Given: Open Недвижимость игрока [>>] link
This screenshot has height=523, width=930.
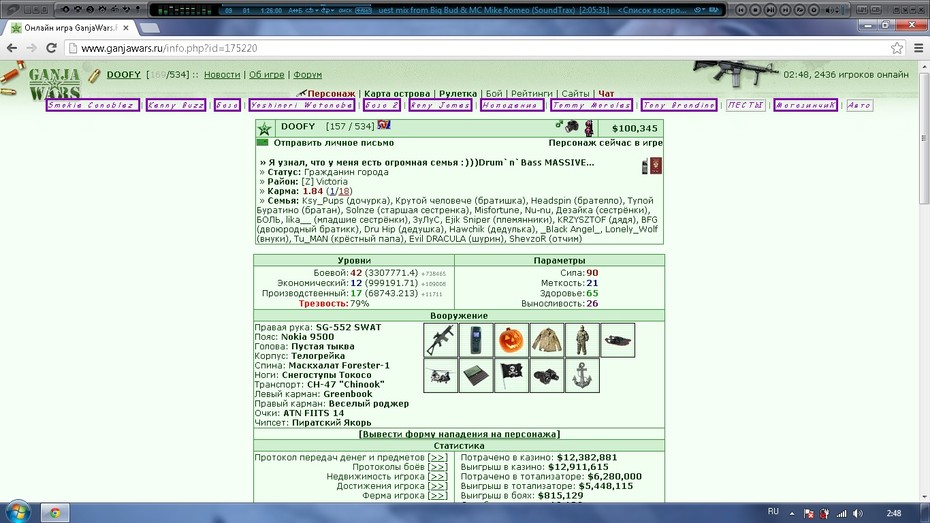Looking at the screenshot, I should pos(437,476).
